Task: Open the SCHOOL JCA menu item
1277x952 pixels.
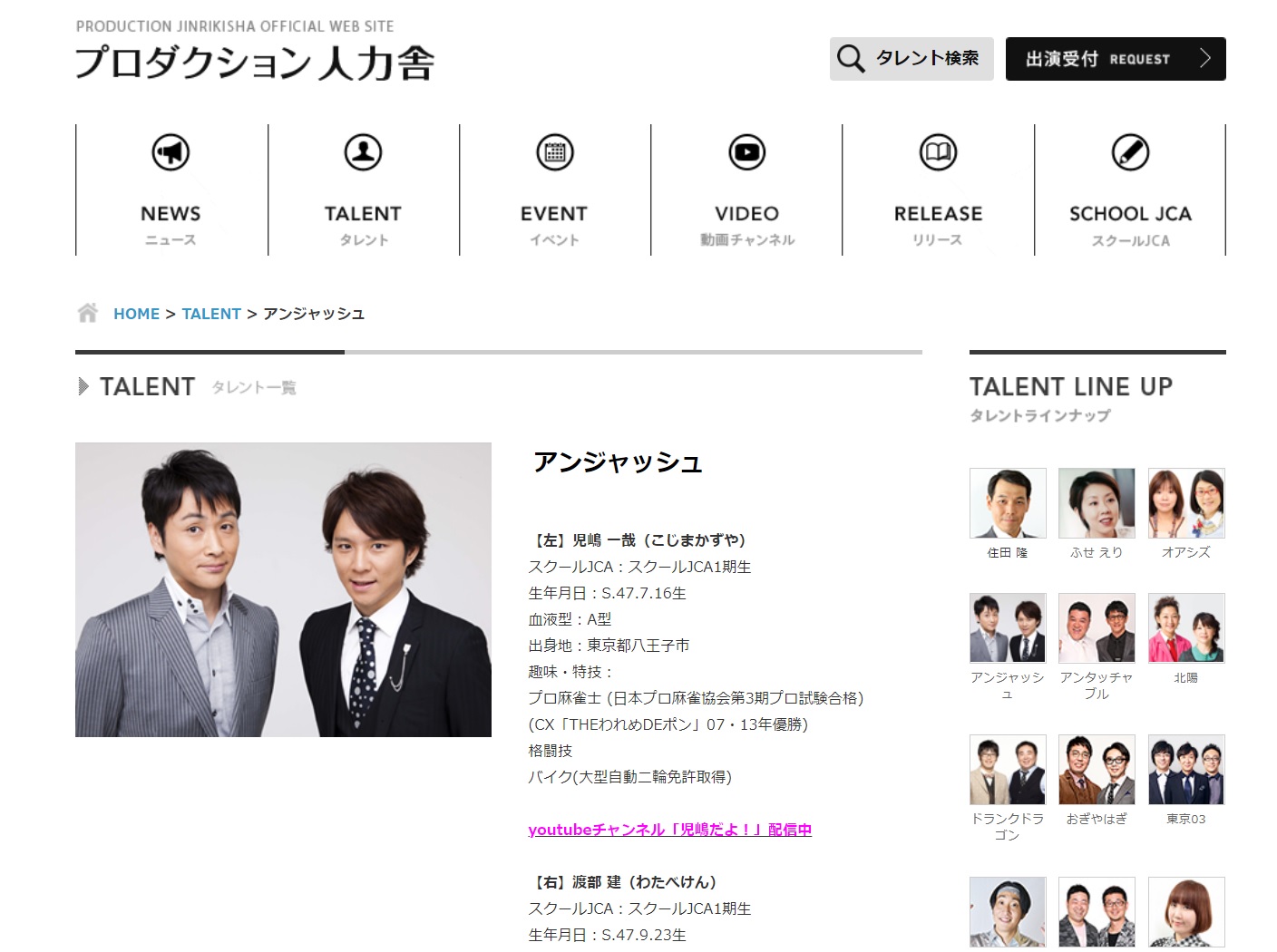Action: click(x=1130, y=190)
